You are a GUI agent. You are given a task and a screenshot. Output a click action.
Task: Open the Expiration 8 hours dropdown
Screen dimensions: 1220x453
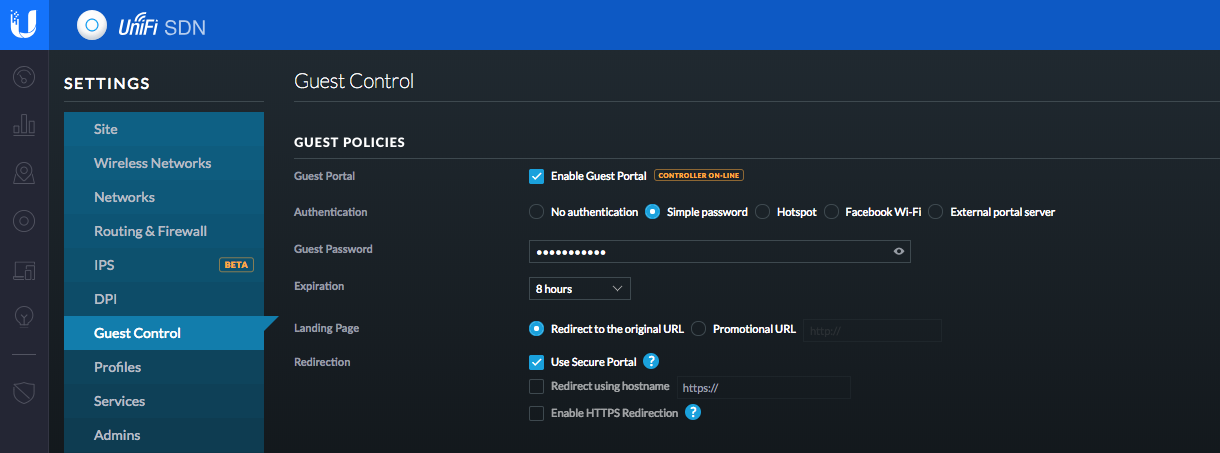pyautogui.click(x=580, y=289)
